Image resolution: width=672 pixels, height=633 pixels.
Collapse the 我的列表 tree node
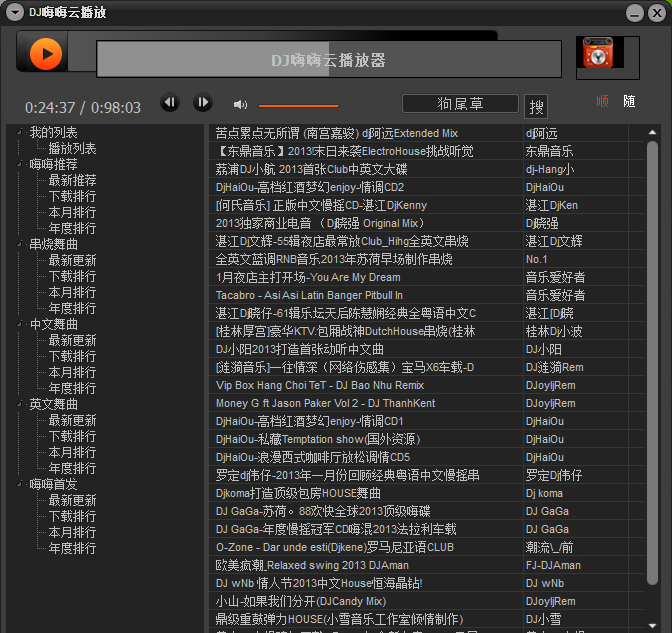click(21, 132)
